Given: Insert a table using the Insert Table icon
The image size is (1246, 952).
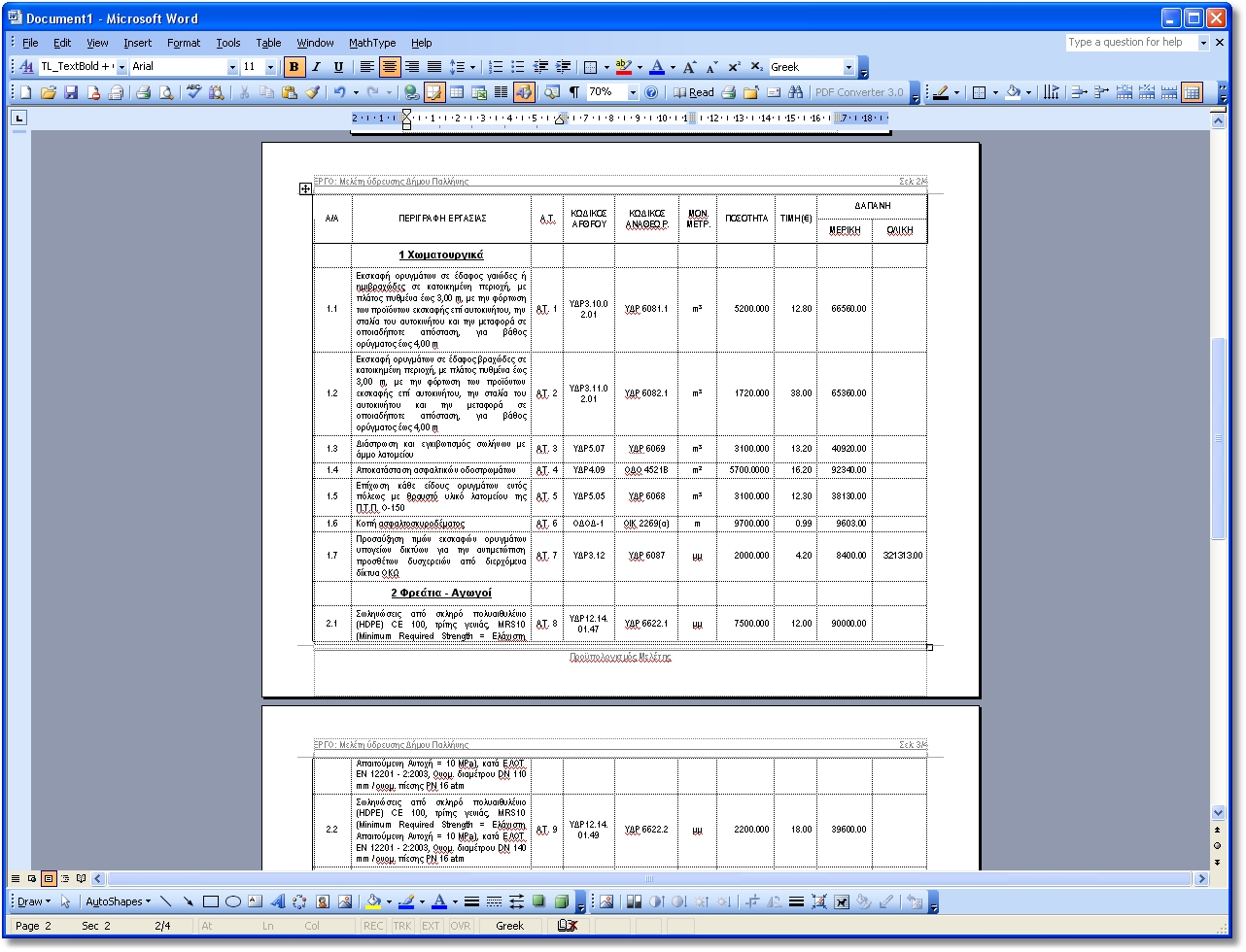Looking at the screenshot, I should [x=457, y=93].
